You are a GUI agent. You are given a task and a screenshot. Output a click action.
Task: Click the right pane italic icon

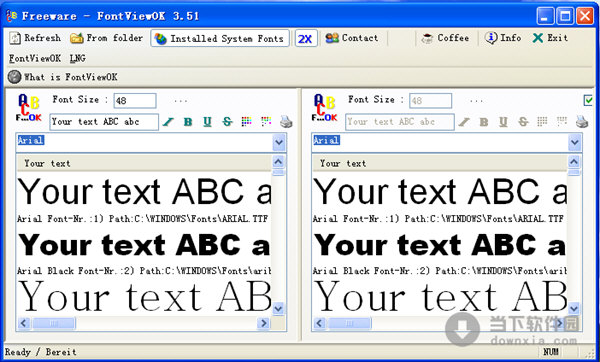[x=464, y=122]
